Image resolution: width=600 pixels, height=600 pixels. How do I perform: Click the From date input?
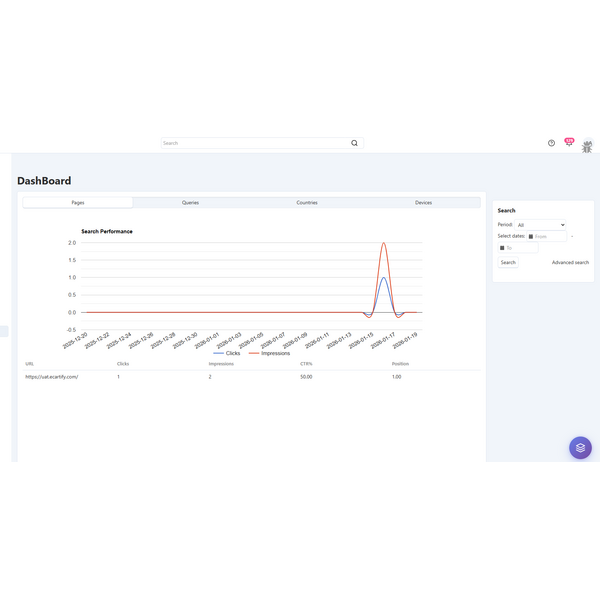[x=550, y=237]
